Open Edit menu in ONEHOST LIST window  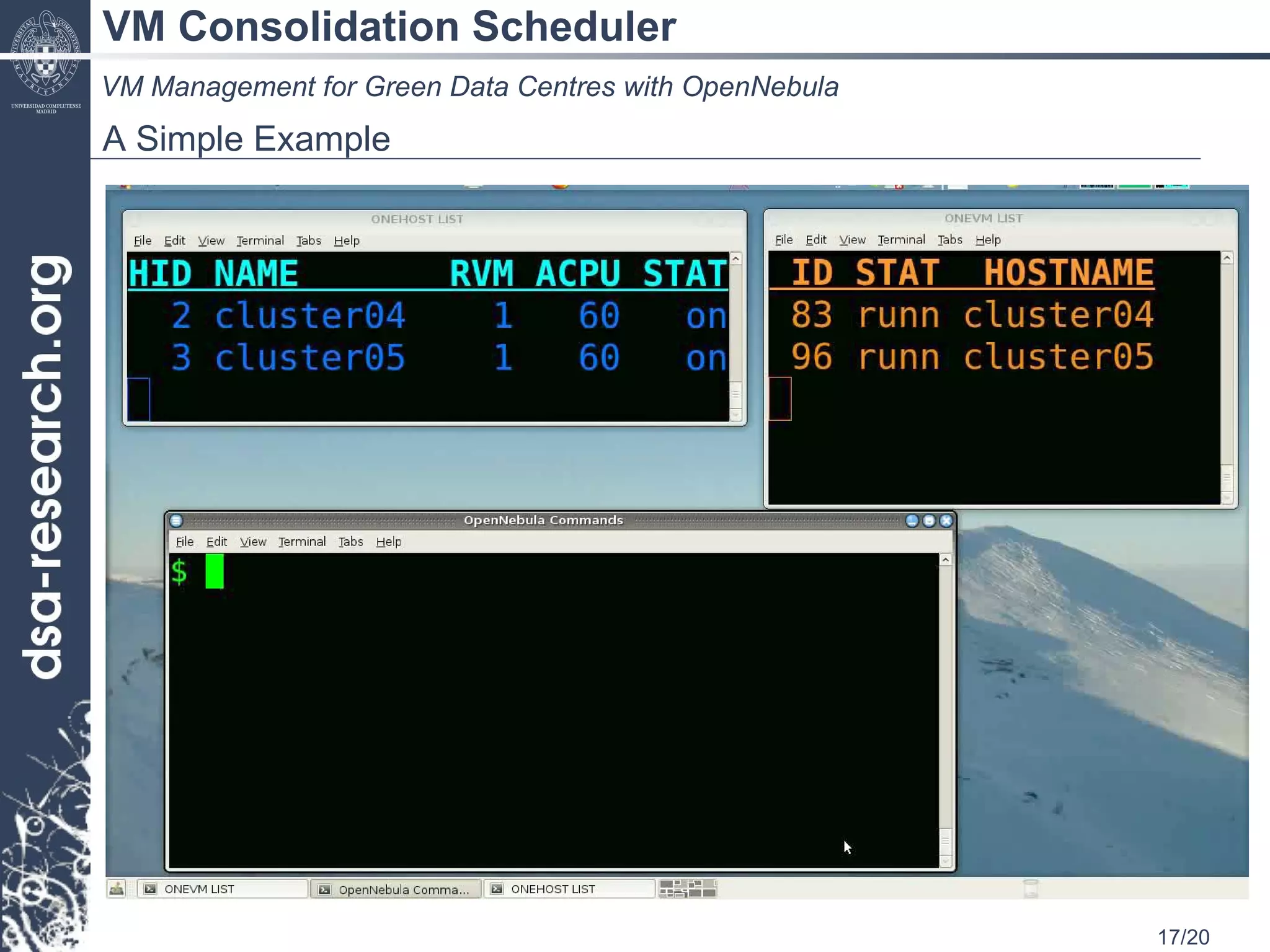point(175,240)
